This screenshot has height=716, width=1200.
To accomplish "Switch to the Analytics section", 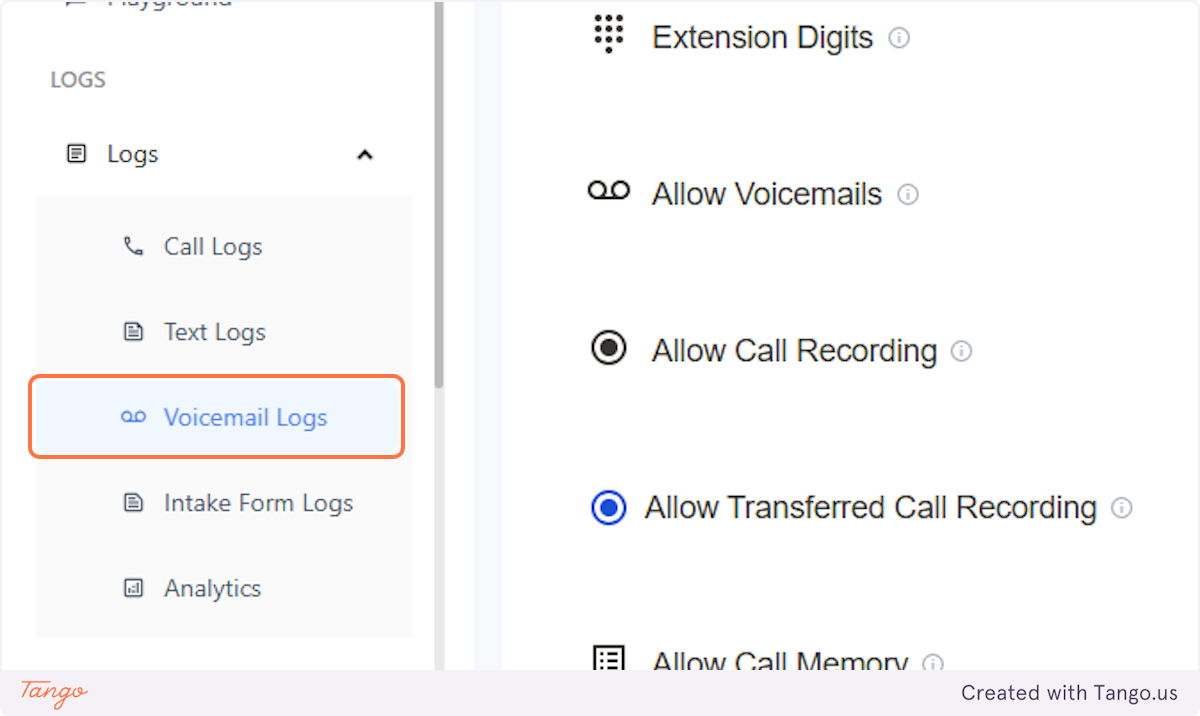I will pos(212,588).
